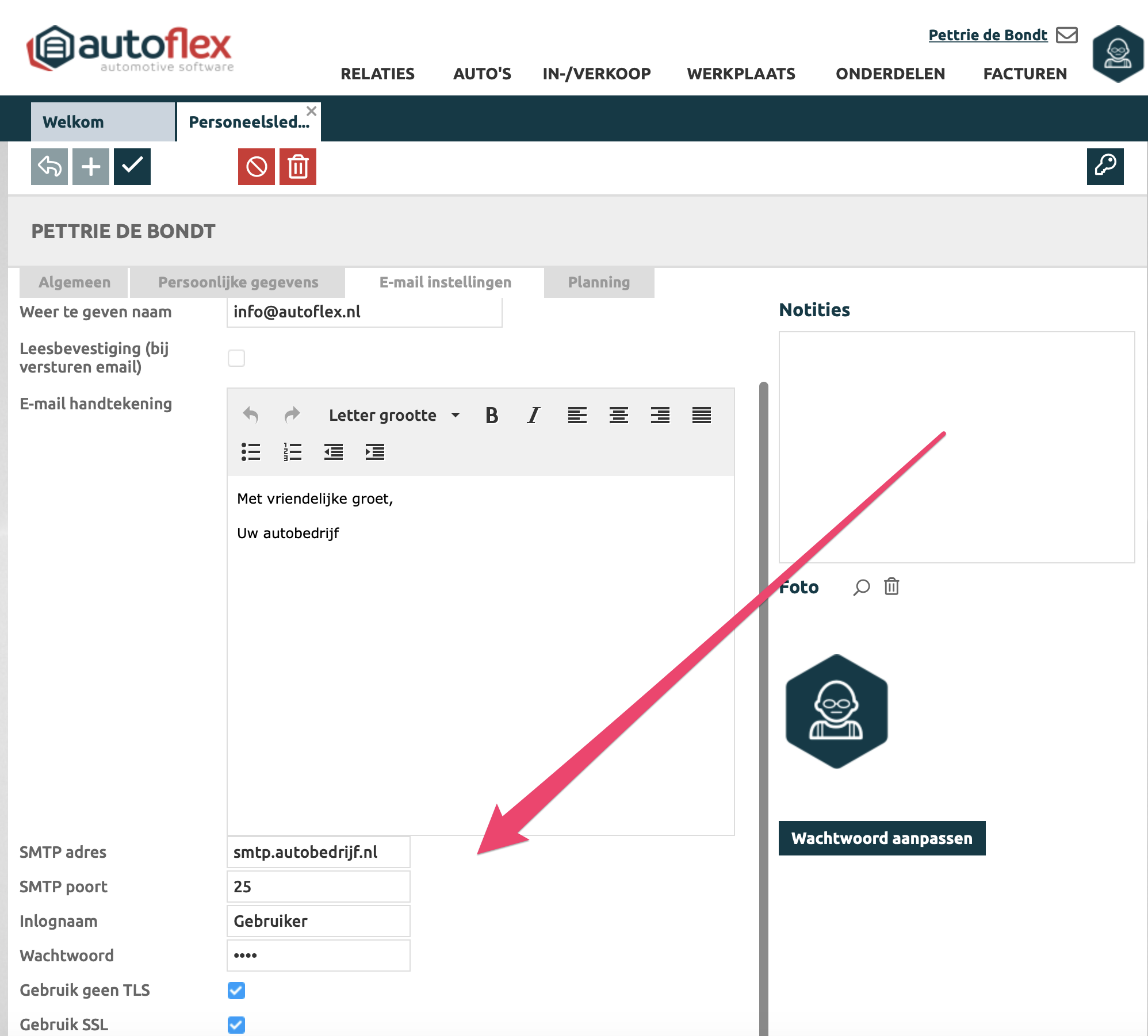Image resolution: width=1148 pixels, height=1036 pixels.
Task: Insert numbered list in signature editor
Action: pos(292,452)
